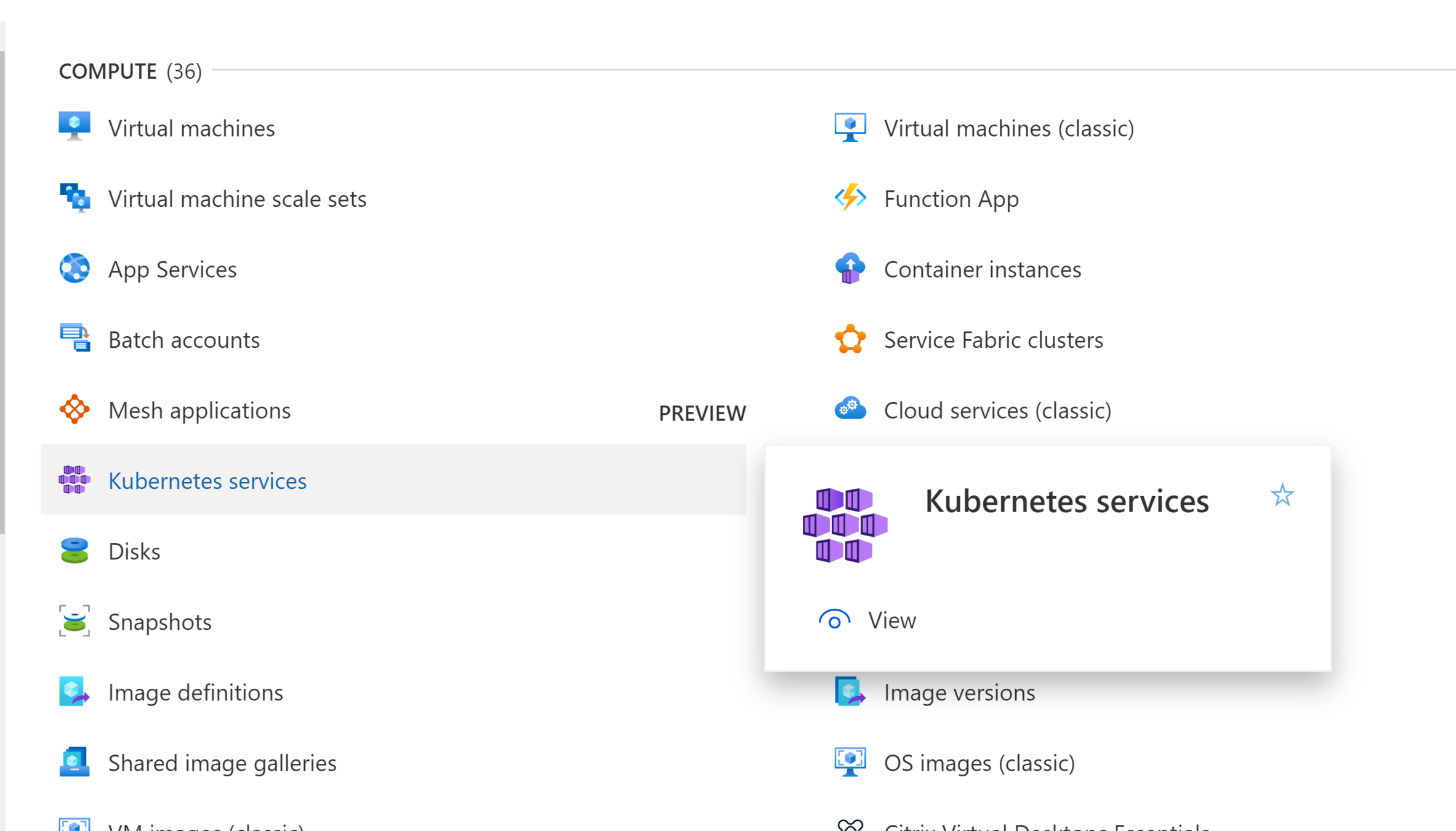Click the Batch accounts icon
This screenshot has height=831, width=1456.
tap(74, 339)
